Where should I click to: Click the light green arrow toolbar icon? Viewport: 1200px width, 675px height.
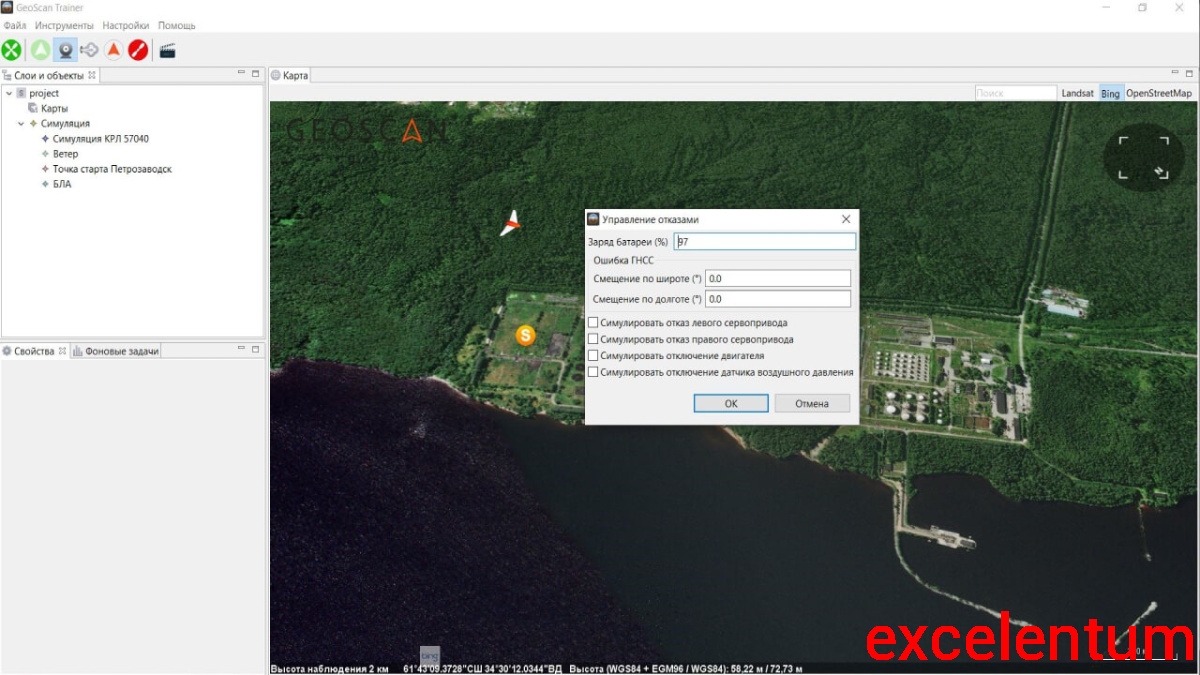pos(40,50)
